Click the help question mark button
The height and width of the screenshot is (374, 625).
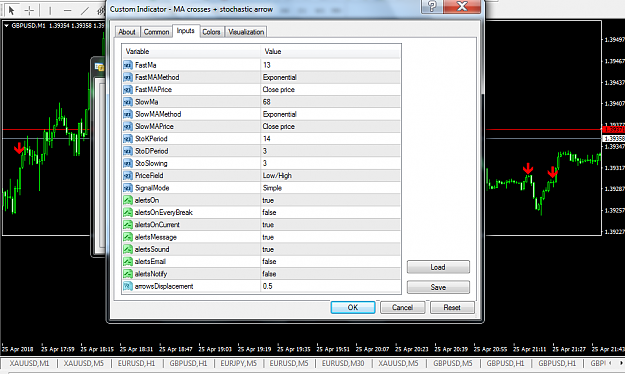432,6
